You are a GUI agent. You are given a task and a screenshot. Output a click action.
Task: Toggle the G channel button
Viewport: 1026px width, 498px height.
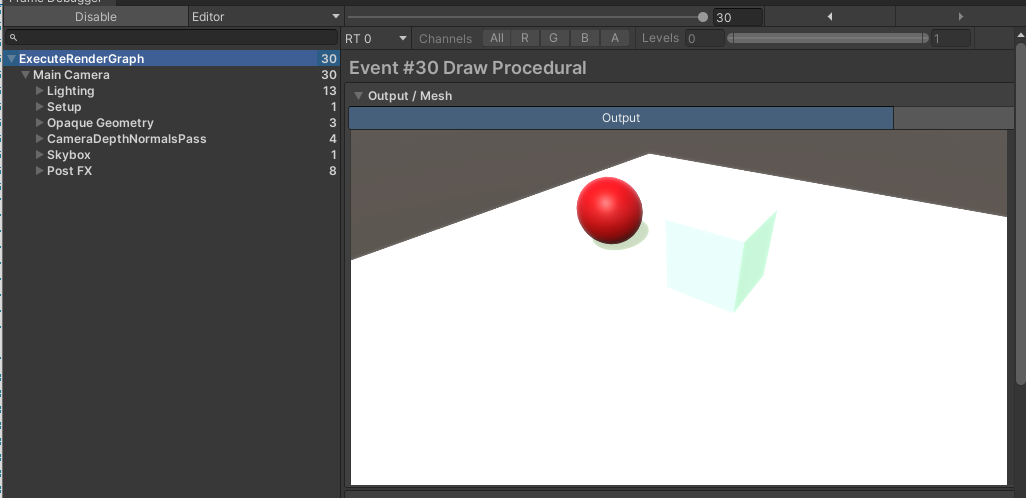(x=554, y=38)
